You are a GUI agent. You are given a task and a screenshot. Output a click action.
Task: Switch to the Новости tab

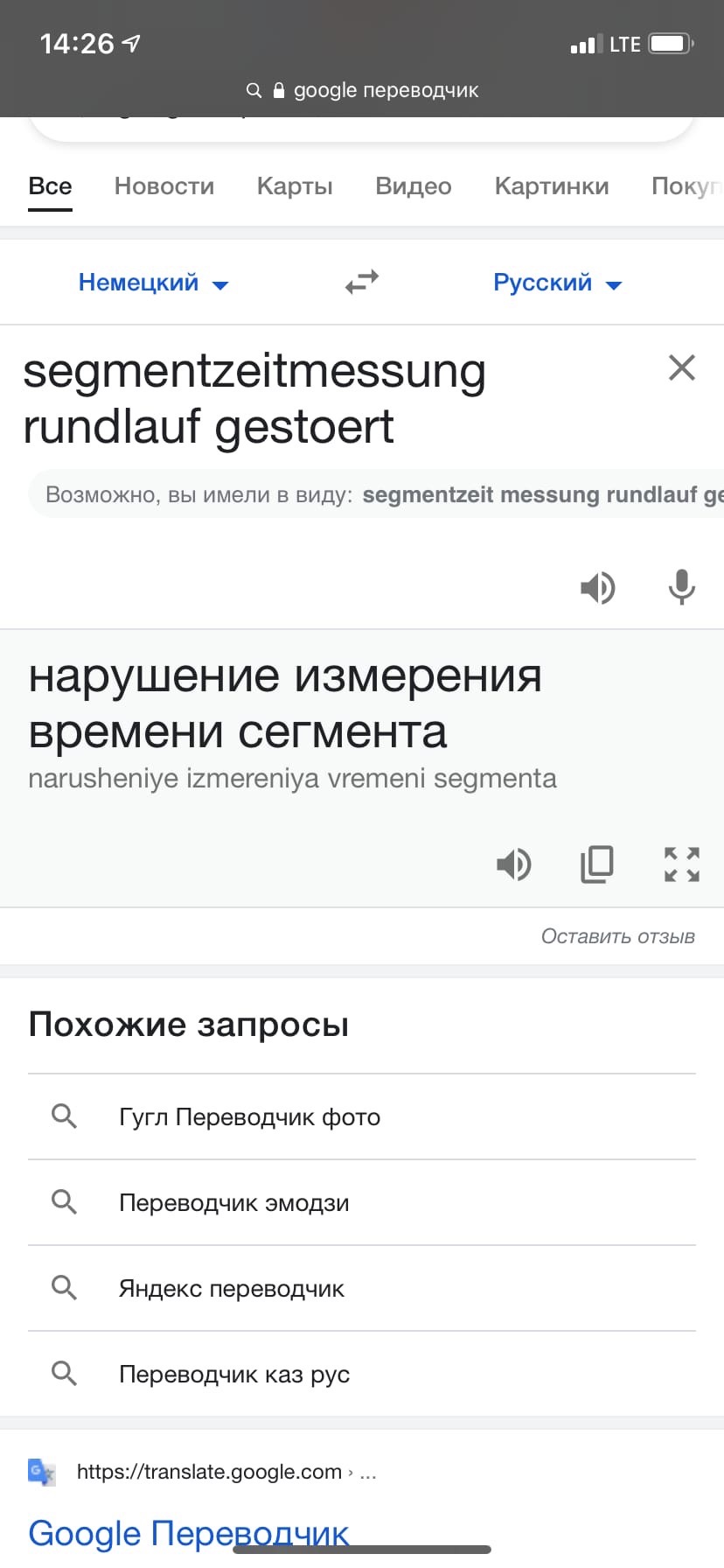point(164,186)
